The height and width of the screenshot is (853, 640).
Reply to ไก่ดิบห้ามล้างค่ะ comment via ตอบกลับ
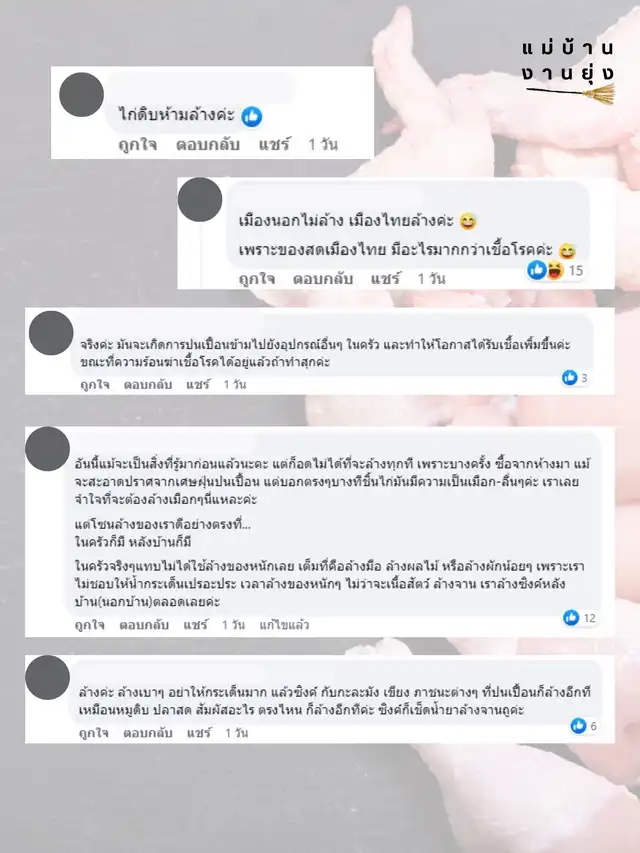(x=208, y=144)
